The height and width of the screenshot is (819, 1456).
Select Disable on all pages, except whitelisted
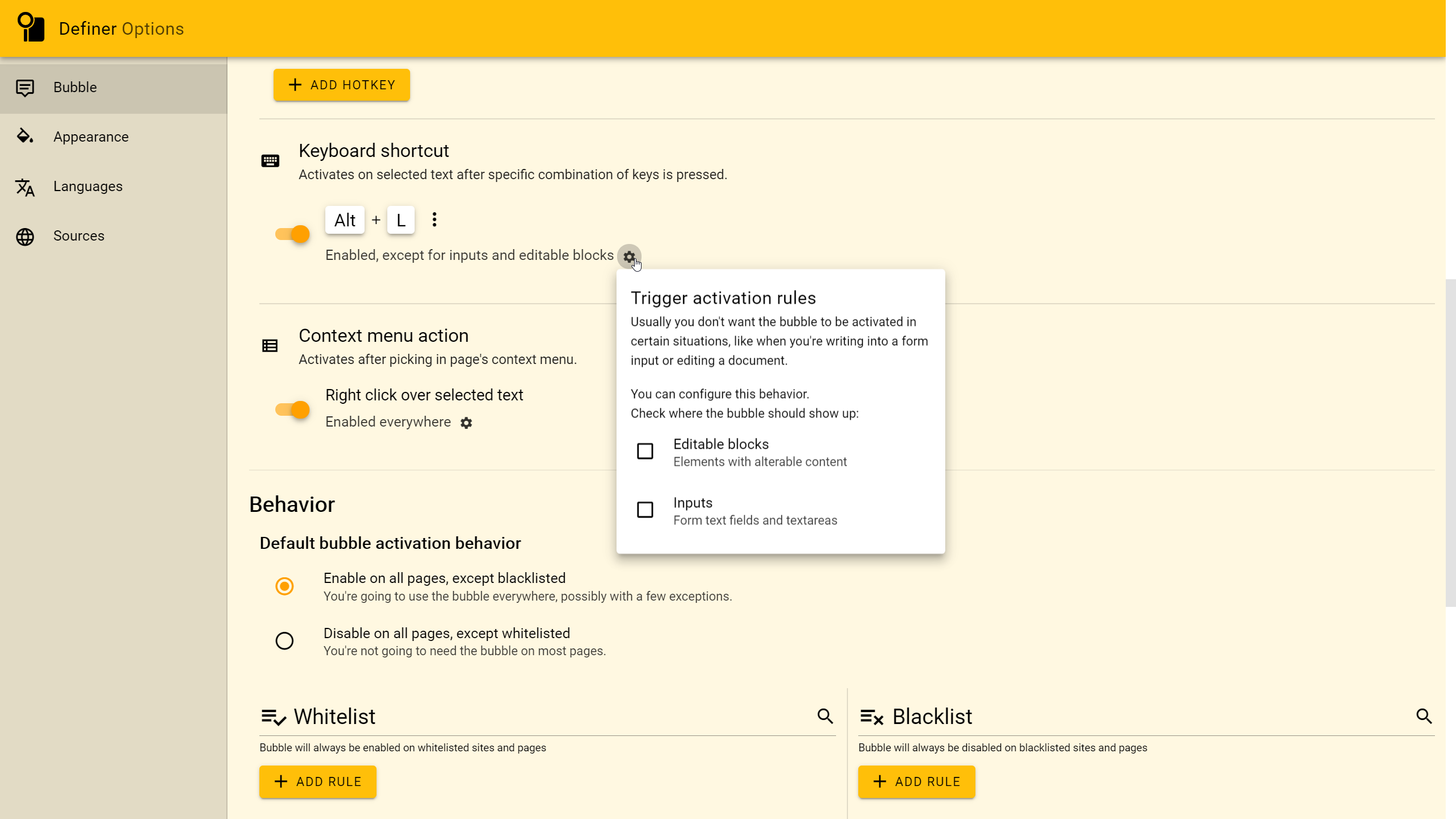(284, 641)
